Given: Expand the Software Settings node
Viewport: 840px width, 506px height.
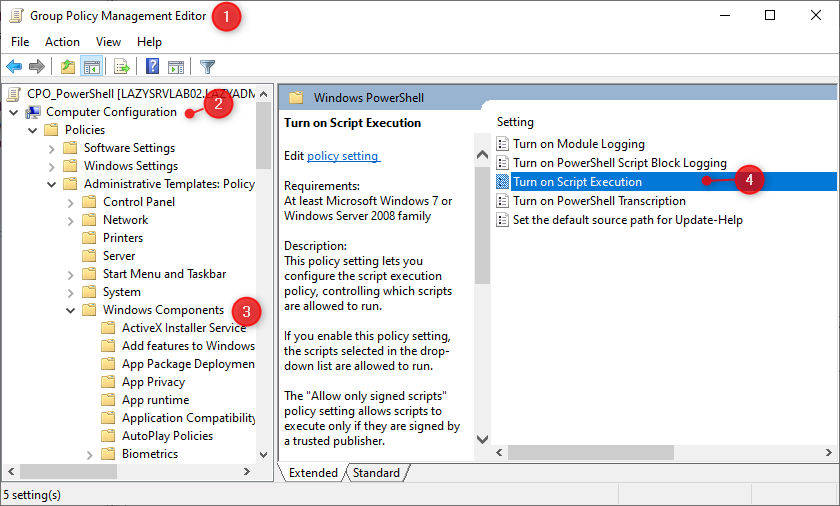Looking at the screenshot, I should [51, 149].
